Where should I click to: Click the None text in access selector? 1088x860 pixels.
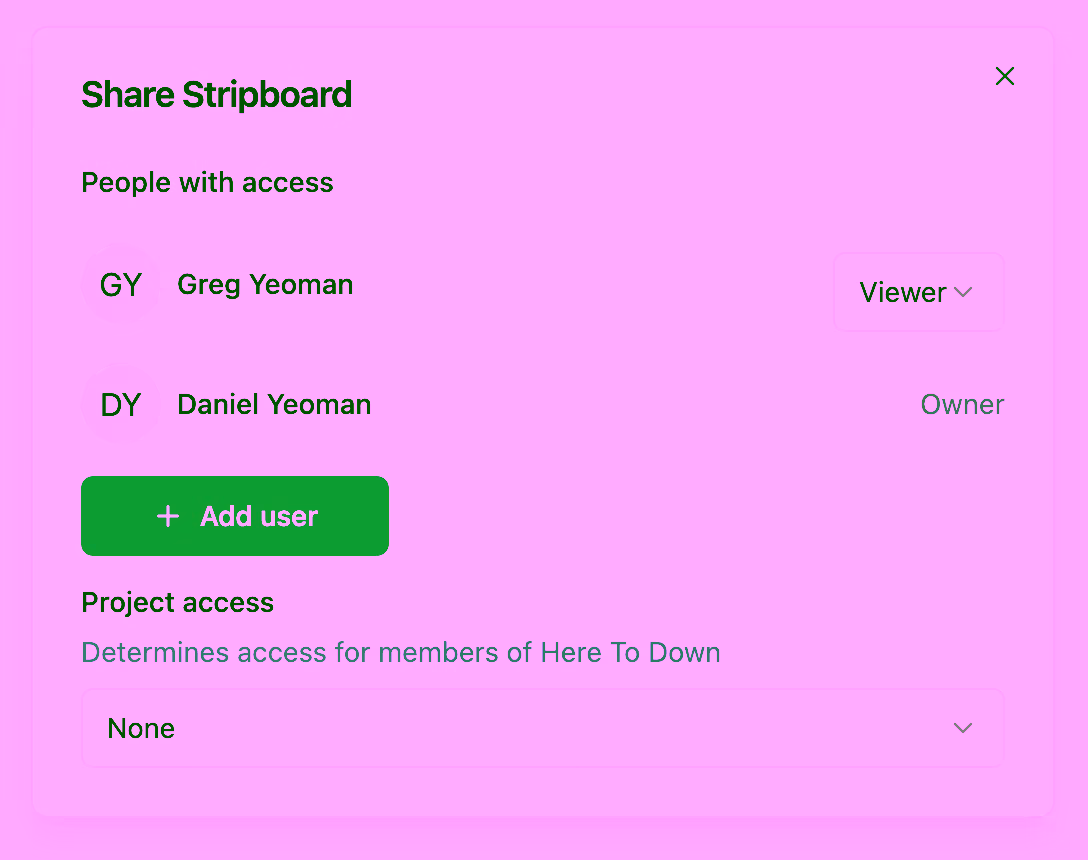141,729
